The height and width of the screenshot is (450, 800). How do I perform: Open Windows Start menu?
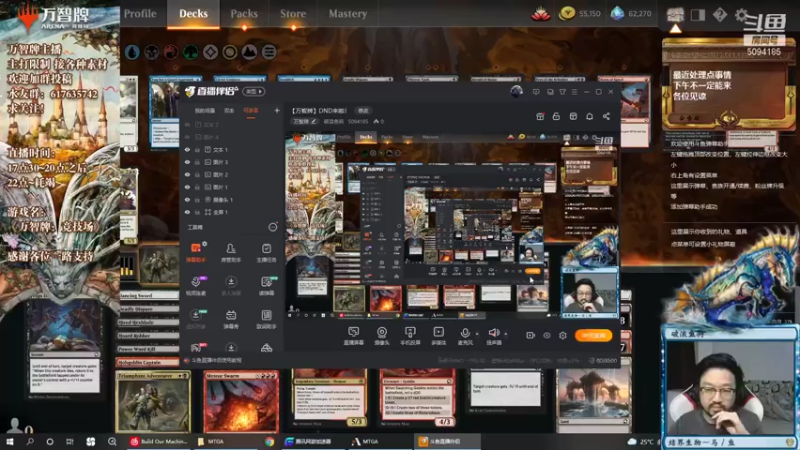9,441
